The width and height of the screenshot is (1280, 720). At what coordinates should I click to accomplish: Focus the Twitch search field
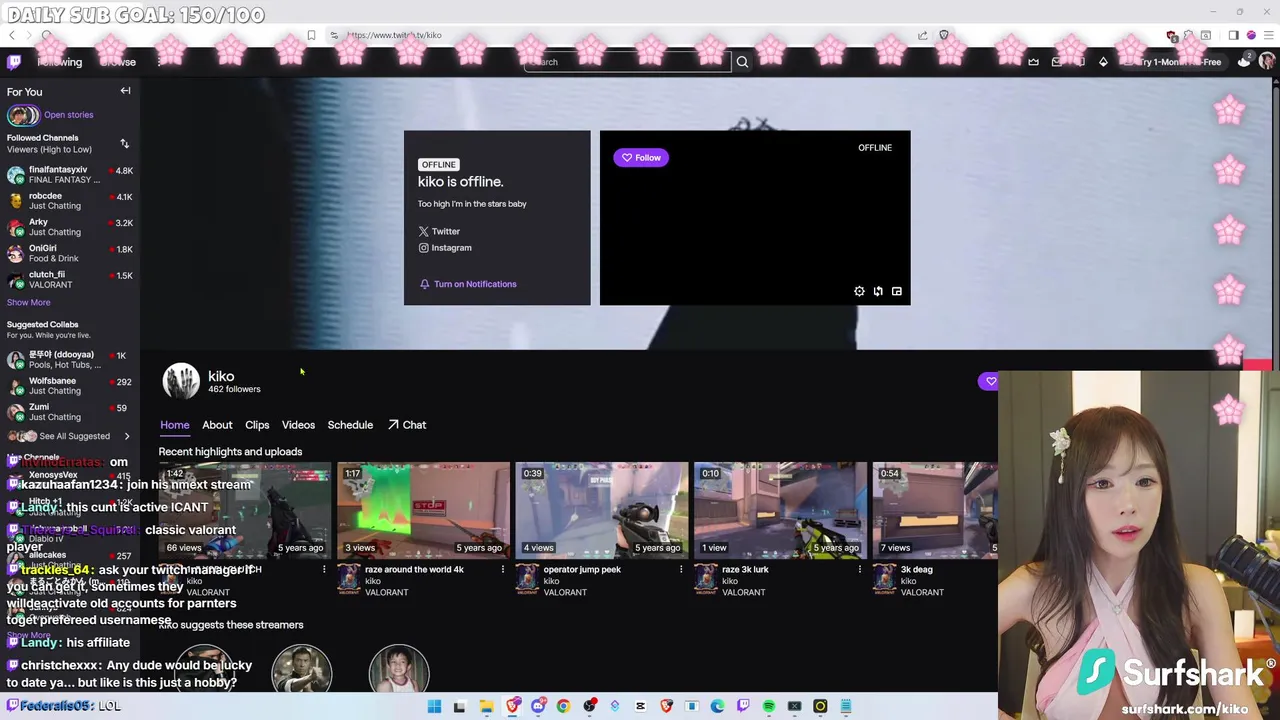tap(627, 62)
